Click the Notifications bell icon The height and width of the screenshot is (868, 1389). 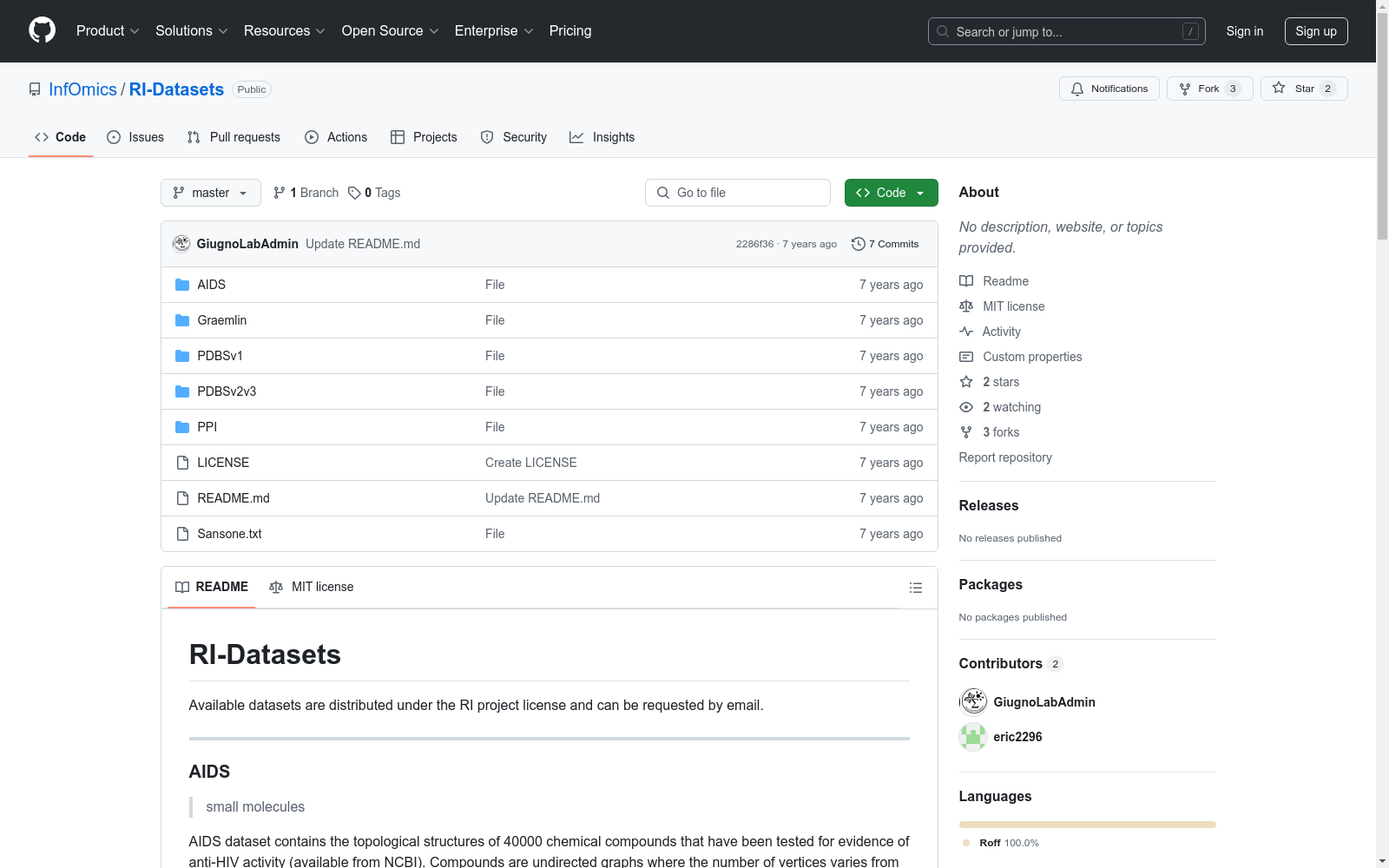[x=1077, y=89]
